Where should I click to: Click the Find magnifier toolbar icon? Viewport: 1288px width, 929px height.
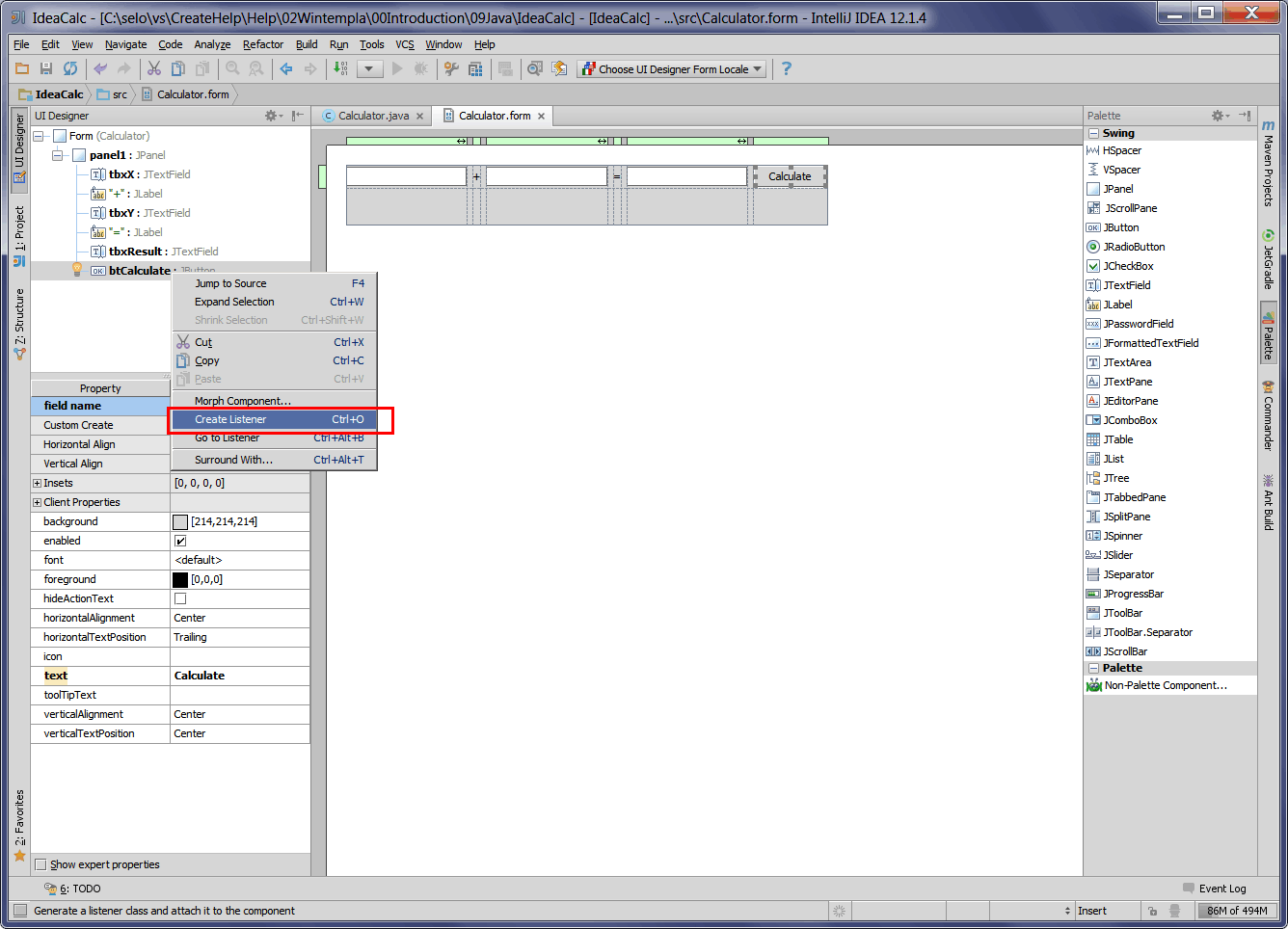point(232,68)
